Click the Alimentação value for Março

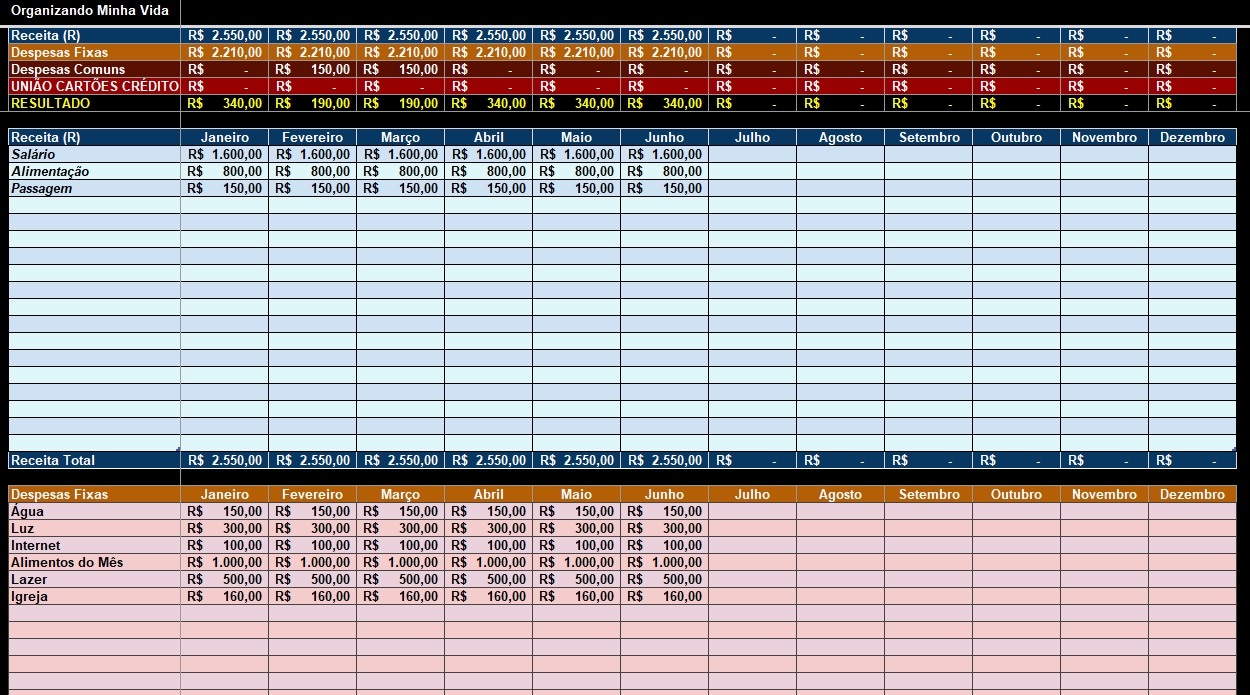(x=400, y=172)
